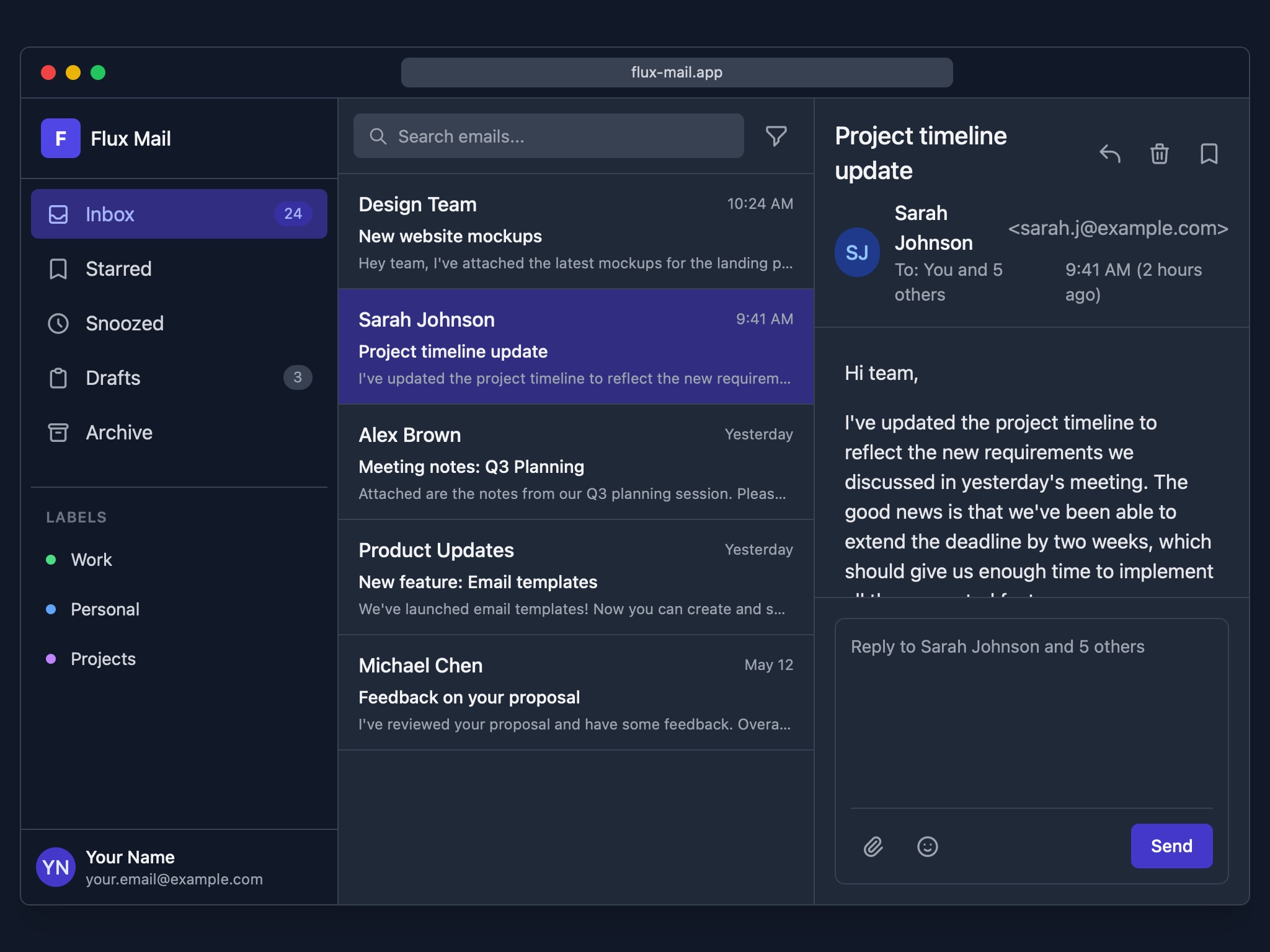Select the clock icon next to Snoozed

pos(58,323)
